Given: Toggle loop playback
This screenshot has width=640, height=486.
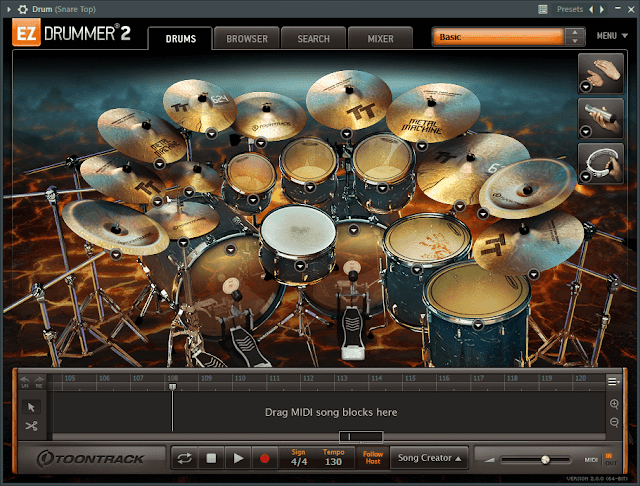Looking at the screenshot, I should pos(184,458).
